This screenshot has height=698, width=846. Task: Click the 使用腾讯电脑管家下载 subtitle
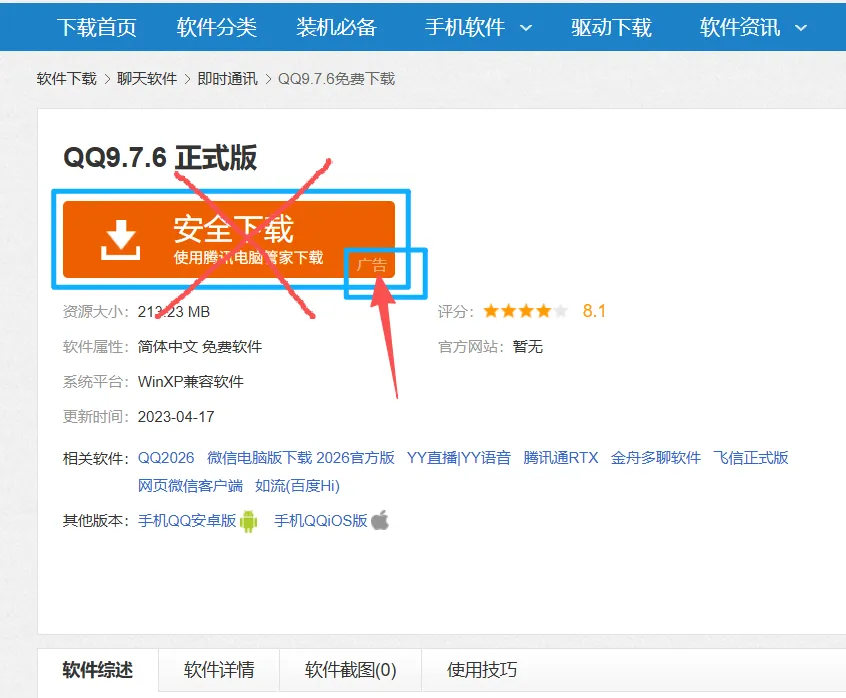(x=248, y=257)
